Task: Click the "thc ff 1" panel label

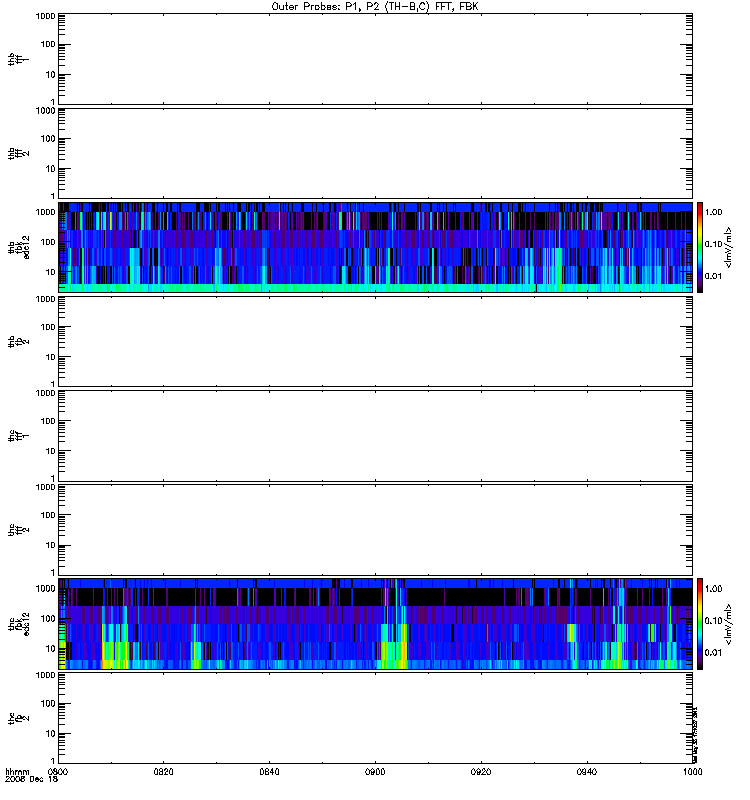Action: coord(19,436)
